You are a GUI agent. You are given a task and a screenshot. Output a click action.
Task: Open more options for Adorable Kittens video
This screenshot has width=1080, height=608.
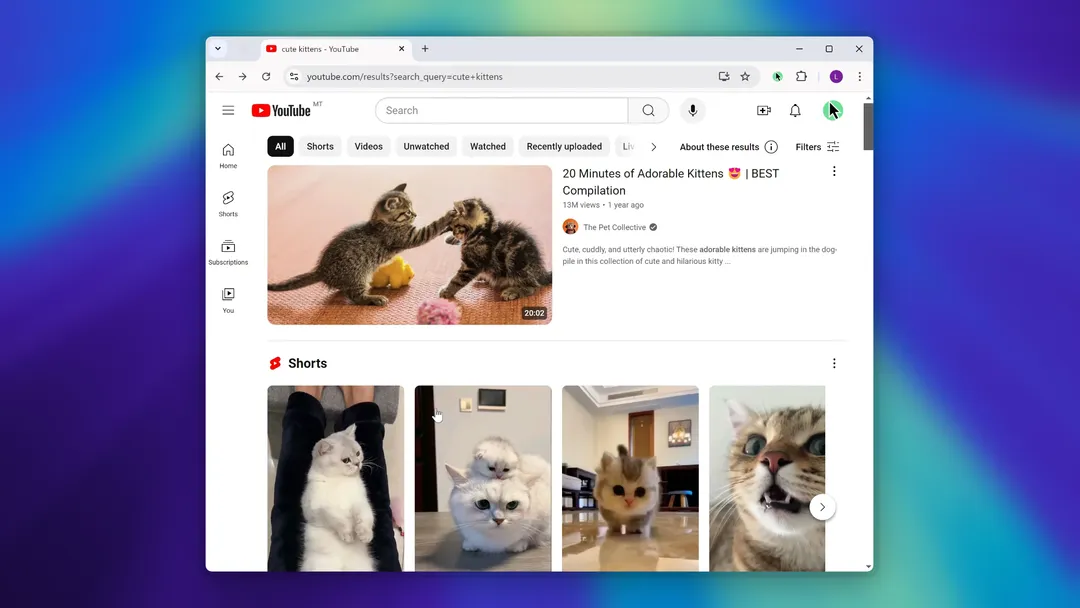[x=834, y=172]
